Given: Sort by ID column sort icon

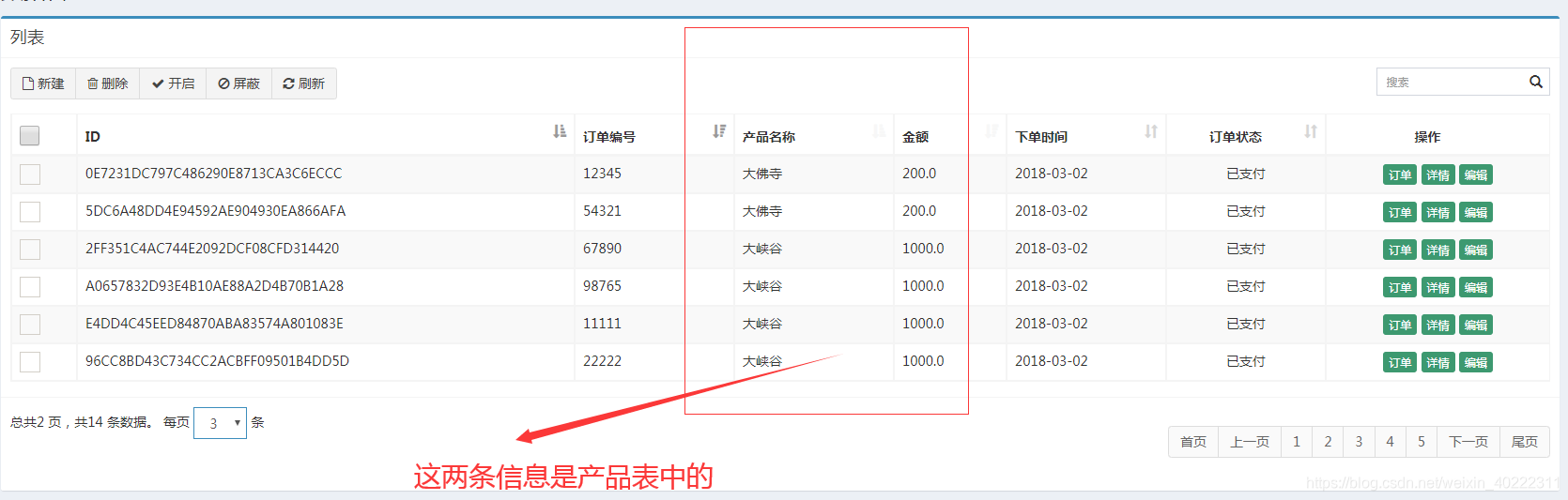Looking at the screenshot, I should (560, 131).
